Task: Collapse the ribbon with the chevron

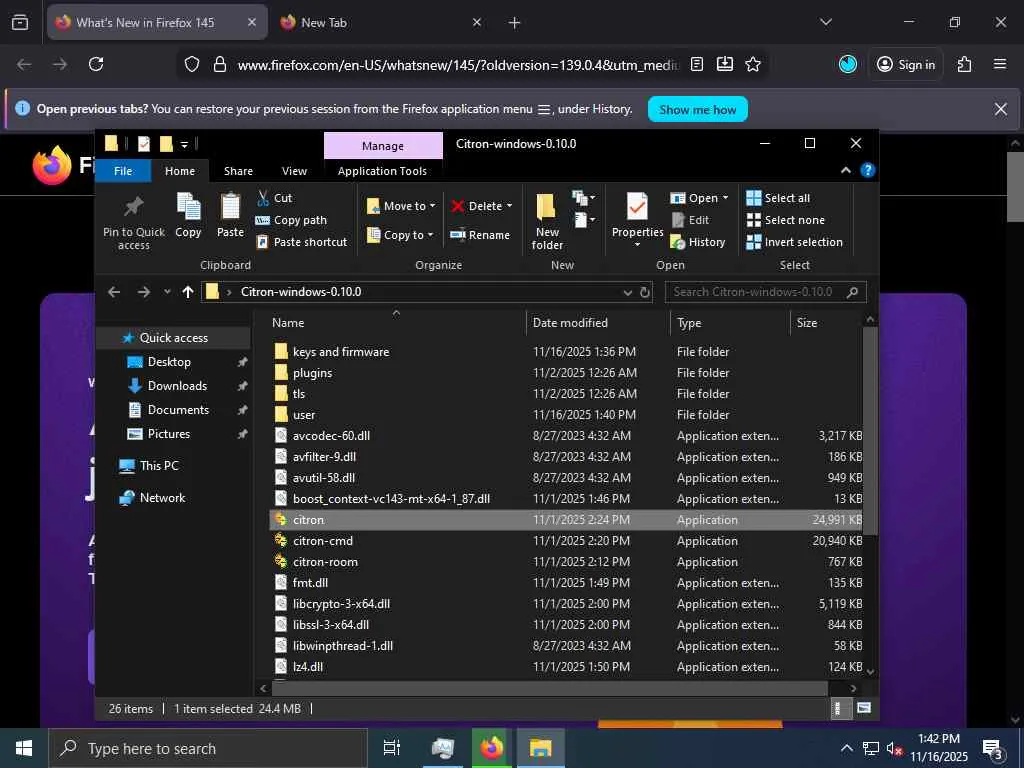Action: [846, 170]
